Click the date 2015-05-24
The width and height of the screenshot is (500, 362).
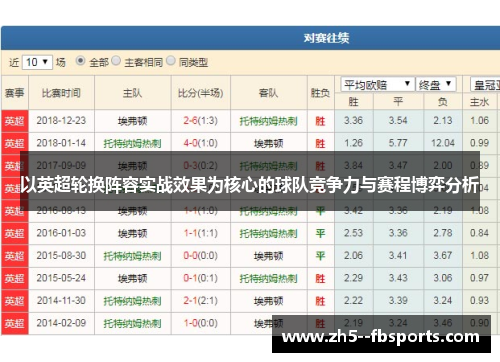tap(61, 278)
